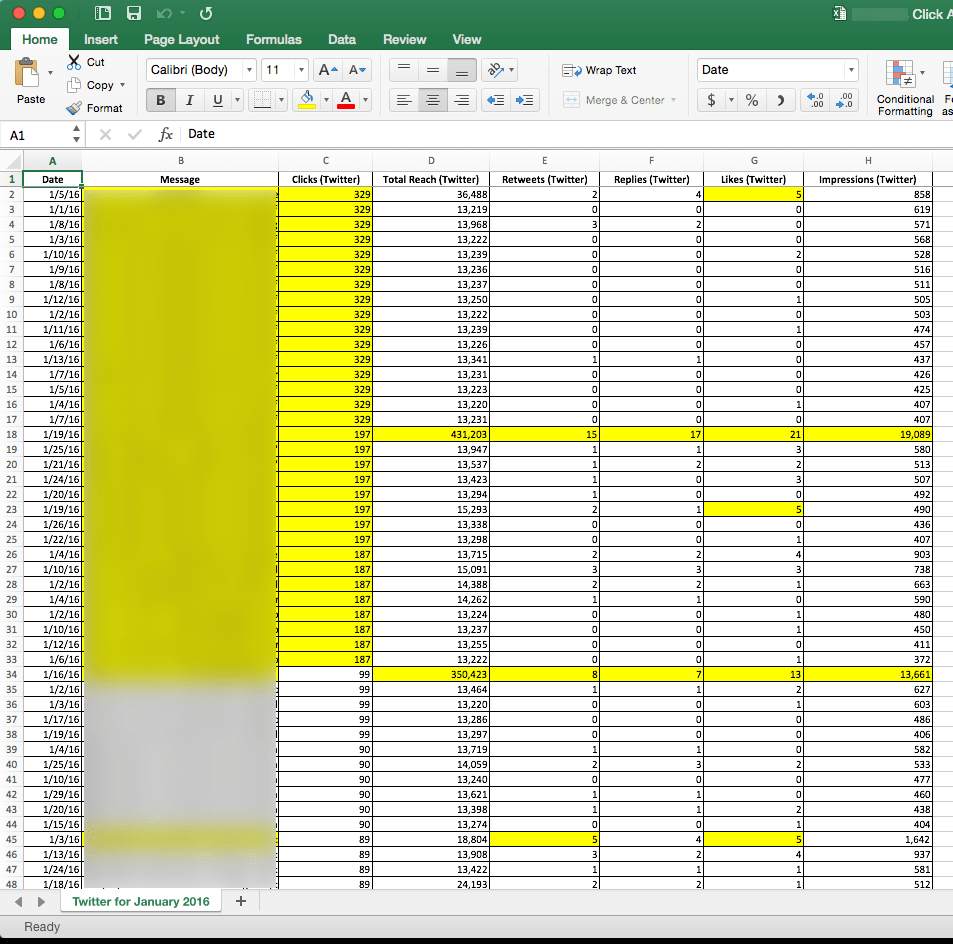Screen dimensions: 953x944
Task: Increase indent of cell contents
Action: (x=525, y=100)
